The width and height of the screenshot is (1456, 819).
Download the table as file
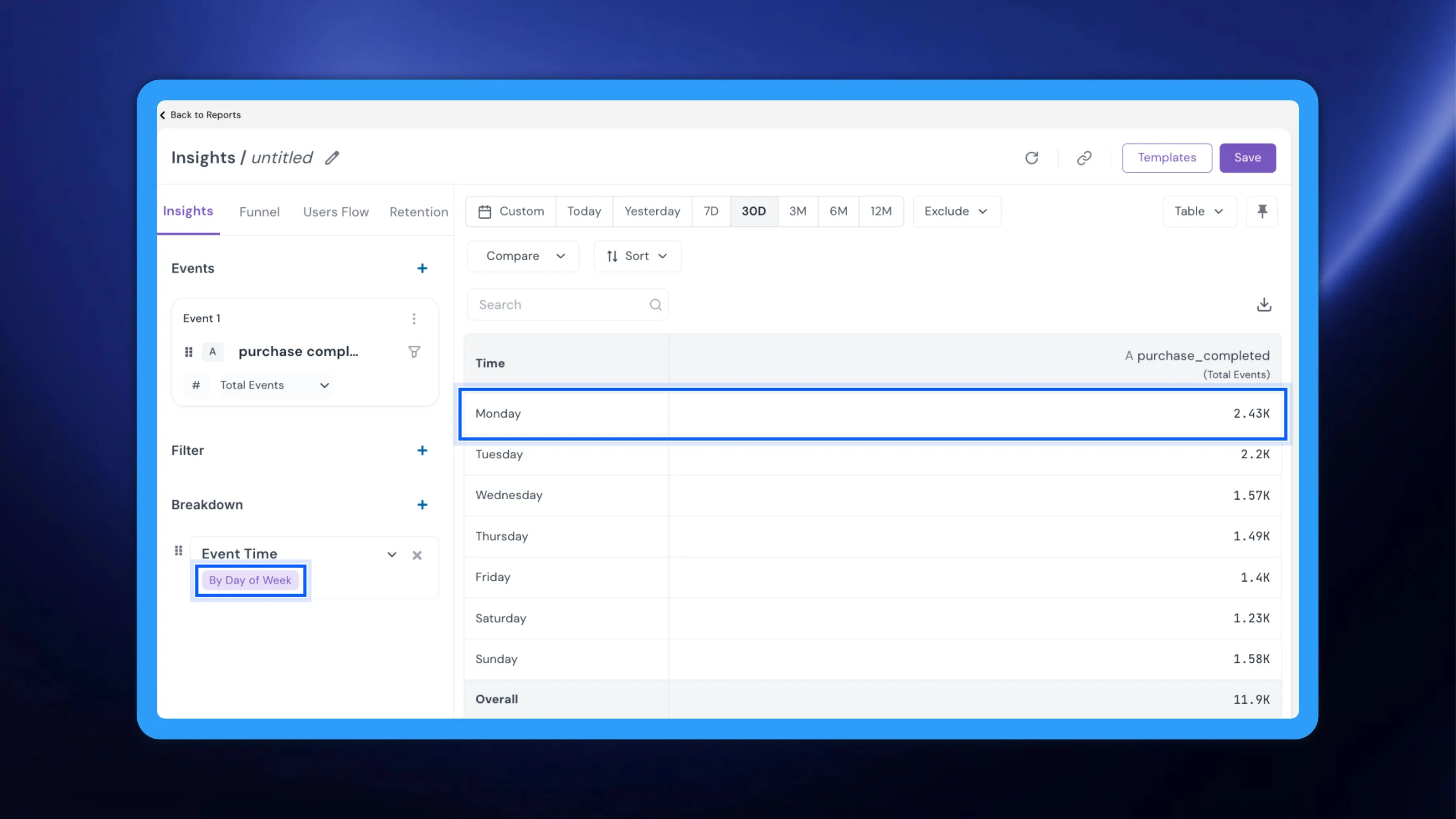1264,305
